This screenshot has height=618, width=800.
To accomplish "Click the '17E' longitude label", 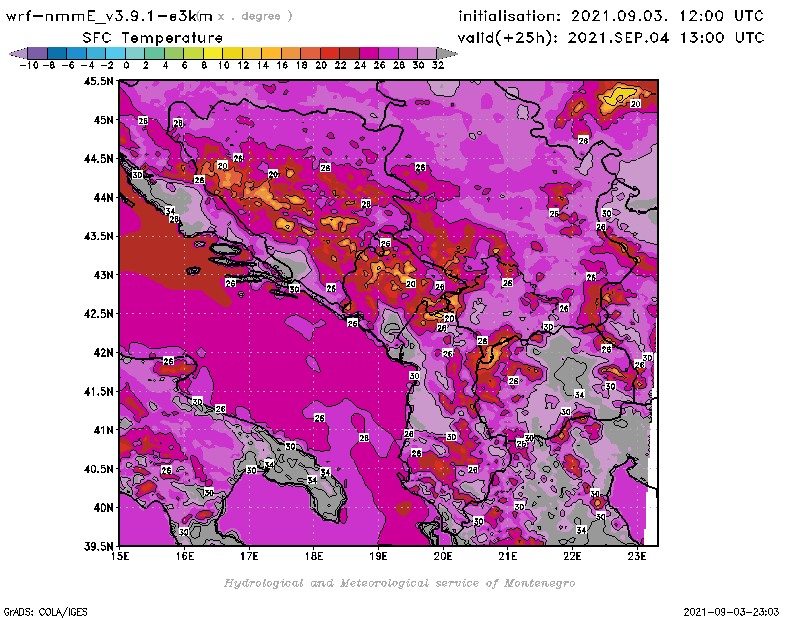I will [249, 556].
